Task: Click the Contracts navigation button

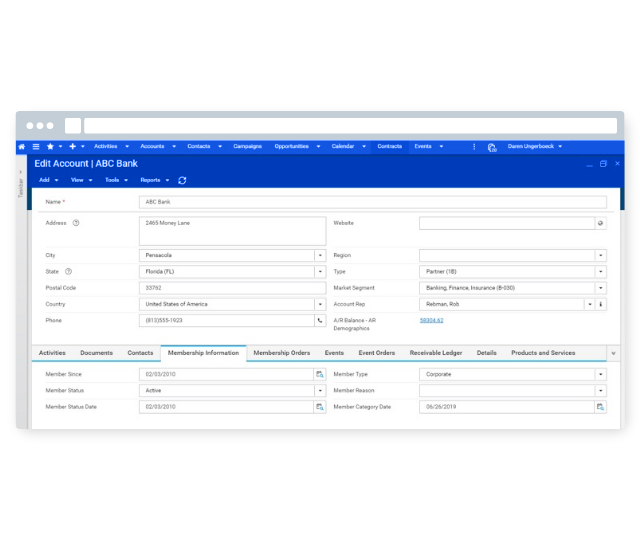Action: 390,147
